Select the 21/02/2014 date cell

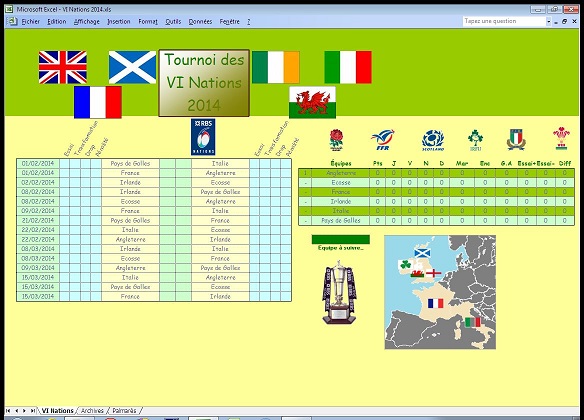[x=38, y=220]
